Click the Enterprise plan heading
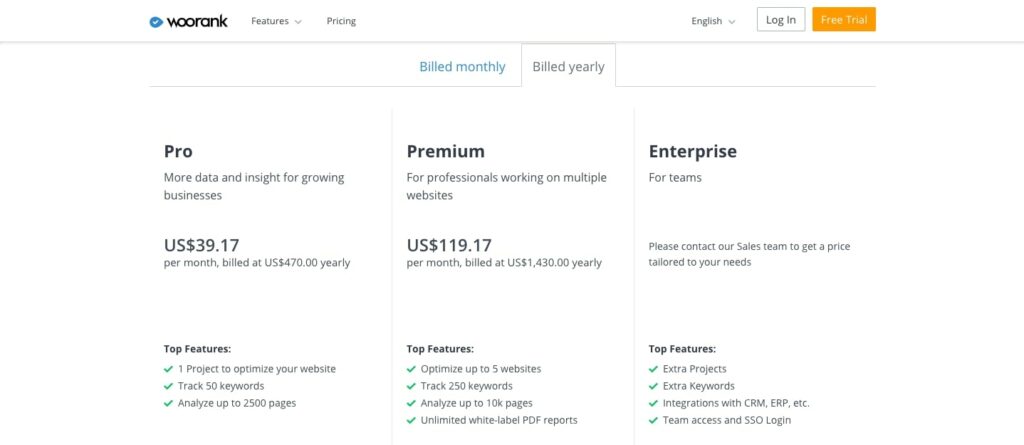Screen dimensions: 1024x445 [x=693, y=152]
